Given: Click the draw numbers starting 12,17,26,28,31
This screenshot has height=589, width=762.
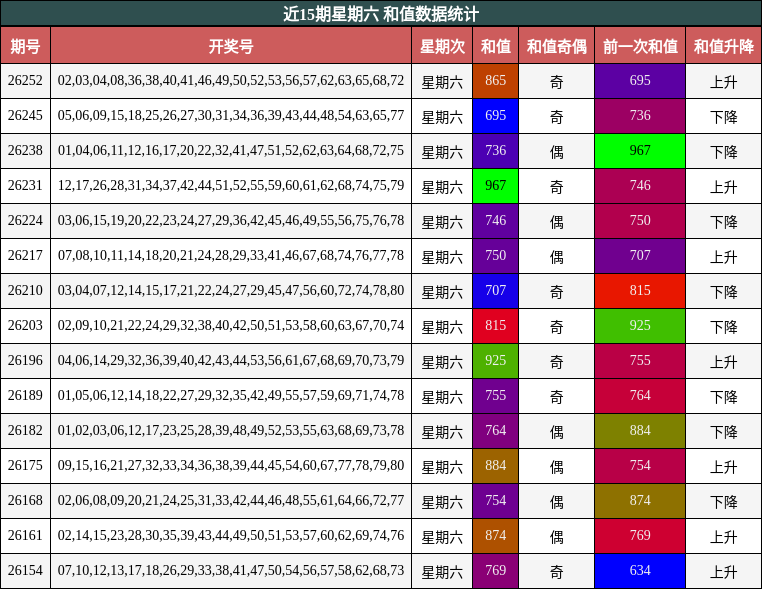Looking at the screenshot, I should pos(231,185).
